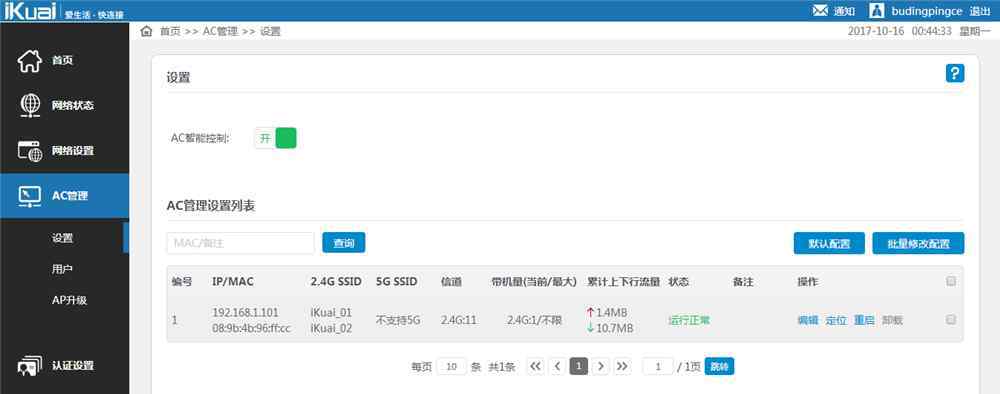Open the 用户 submenu item
This screenshot has height=394, width=1000.
pyautogui.click(x=62, y=269)
